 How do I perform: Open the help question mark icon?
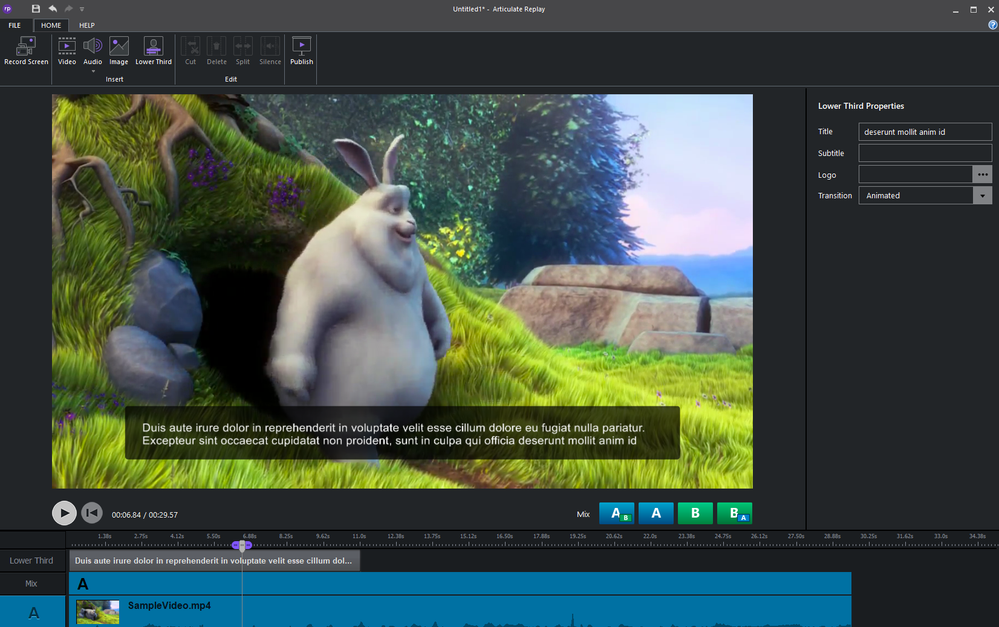pyautogui.click(x=992, y=25)
